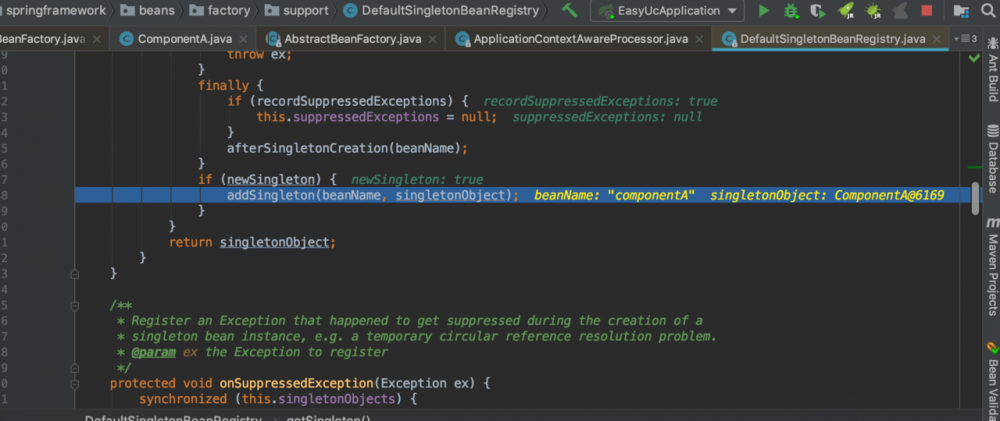This screenshot has height=421, width=1000.
Task: Click DefaultSingletonBeanRegistry class breadcrumb in navigation bar
Action: [x=441, y=10]
